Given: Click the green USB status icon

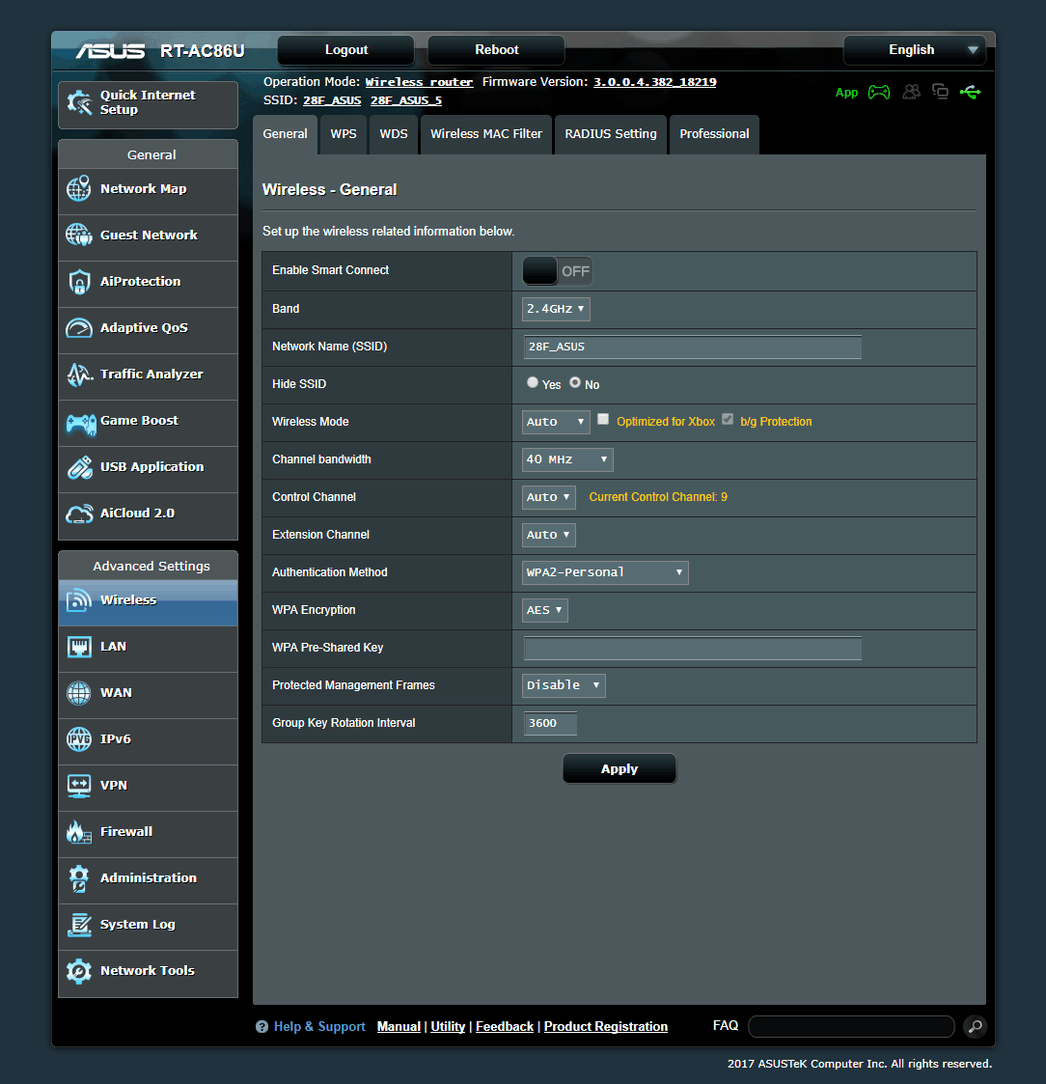Looking at the screenshot, I should coord(970,92).
